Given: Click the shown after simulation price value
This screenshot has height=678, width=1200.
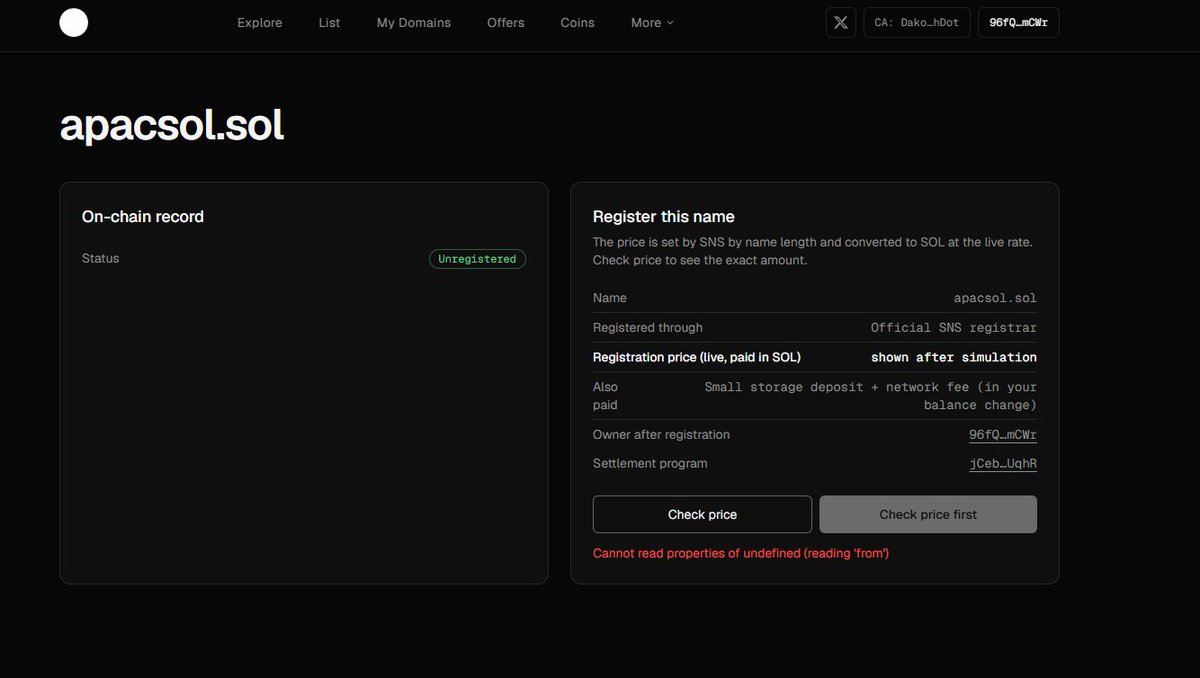Looking at the screenshot, I should (x=954, y=357).
